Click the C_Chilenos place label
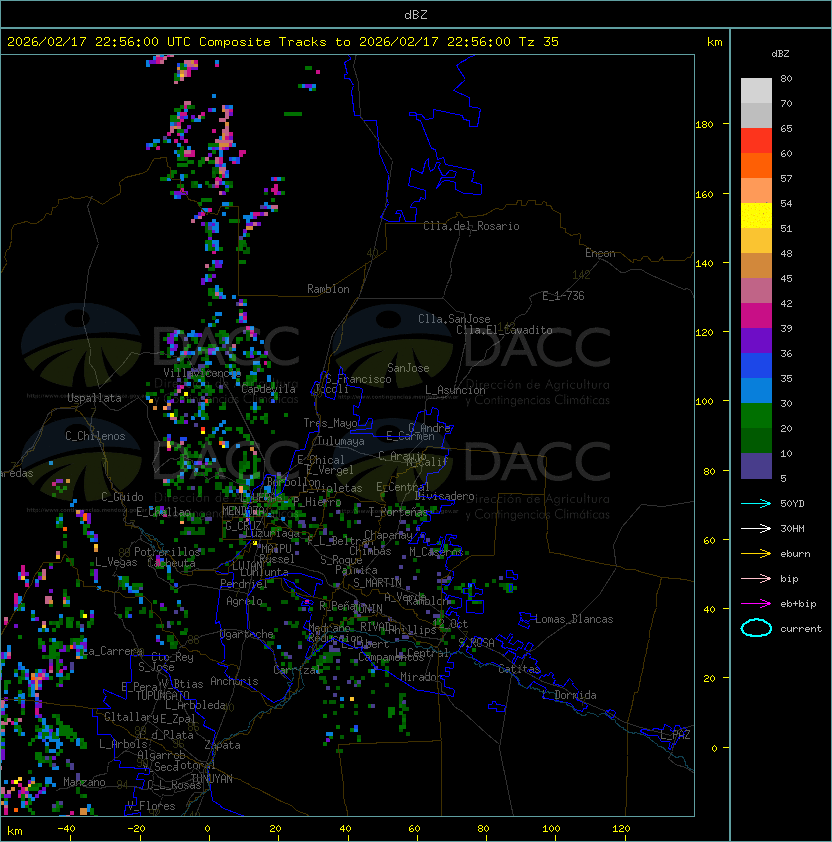 coord(95,436)
